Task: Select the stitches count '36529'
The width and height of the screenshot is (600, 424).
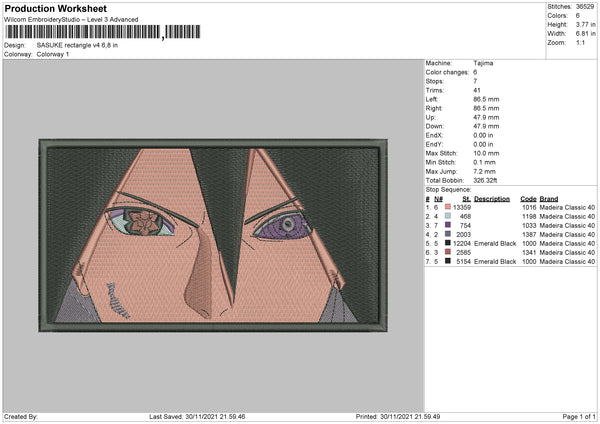Action: pyautogui.click(x=585, y=7)
